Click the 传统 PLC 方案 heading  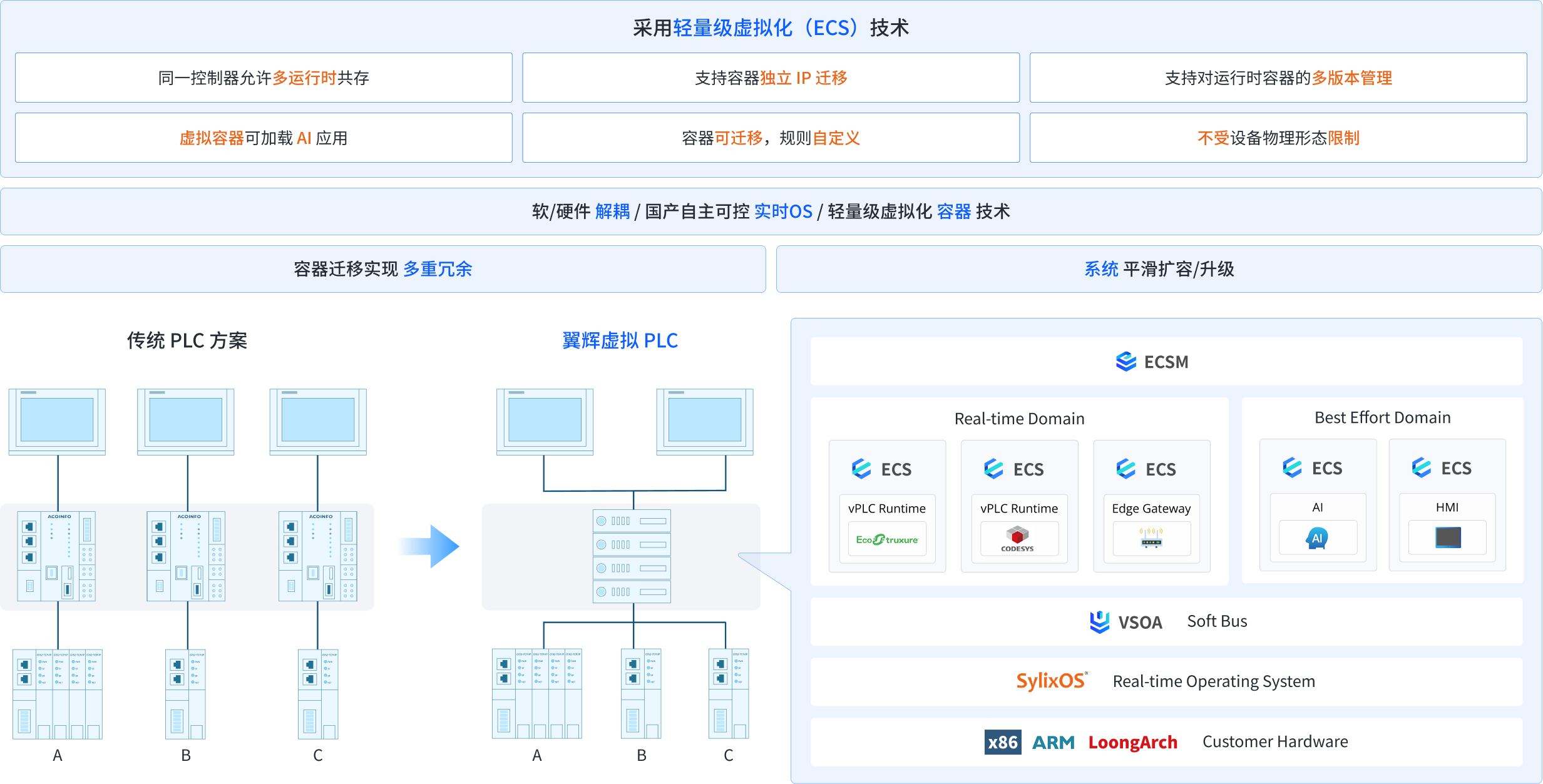187,340
